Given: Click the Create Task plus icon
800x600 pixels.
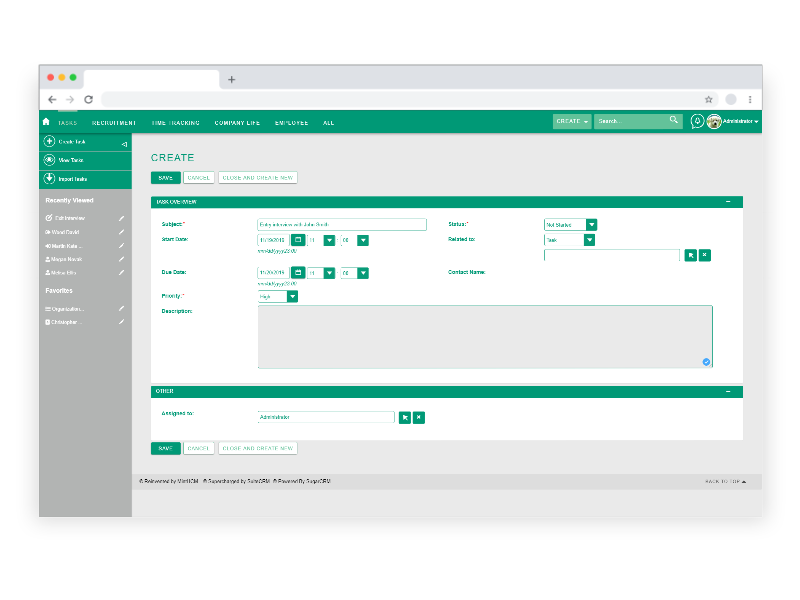Looking at the screenshot, I should coord(49,141).
